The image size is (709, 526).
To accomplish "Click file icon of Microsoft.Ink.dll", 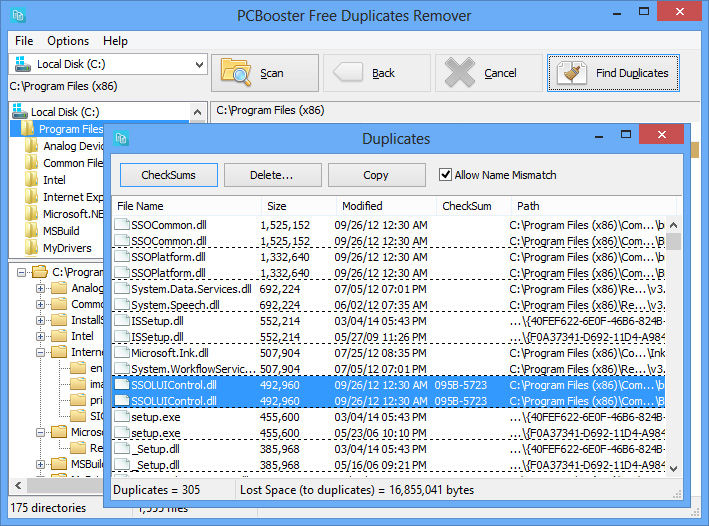I will coord(122,352).
